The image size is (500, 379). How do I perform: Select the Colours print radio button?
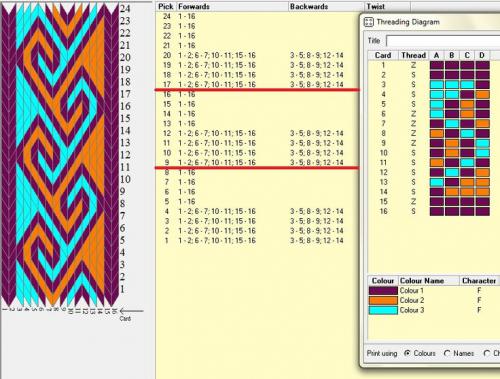[407, 353]
